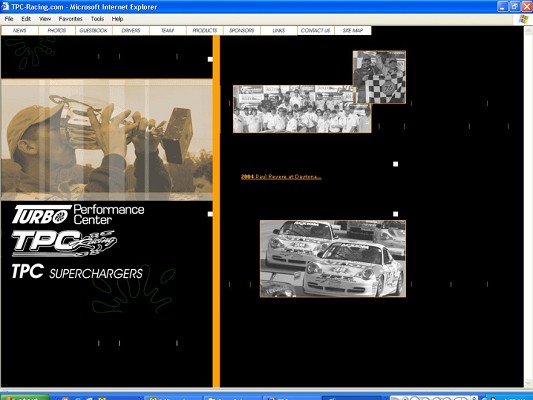Click the Internet Explorer page icon in title bar
The width and height of the screenshot is (533, 400).
point(5,6)
